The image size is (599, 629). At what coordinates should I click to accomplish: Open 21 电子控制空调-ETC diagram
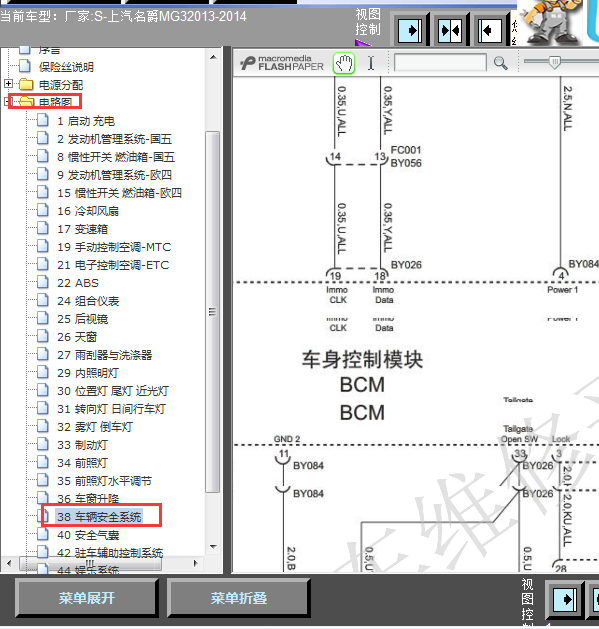point(113,265)
